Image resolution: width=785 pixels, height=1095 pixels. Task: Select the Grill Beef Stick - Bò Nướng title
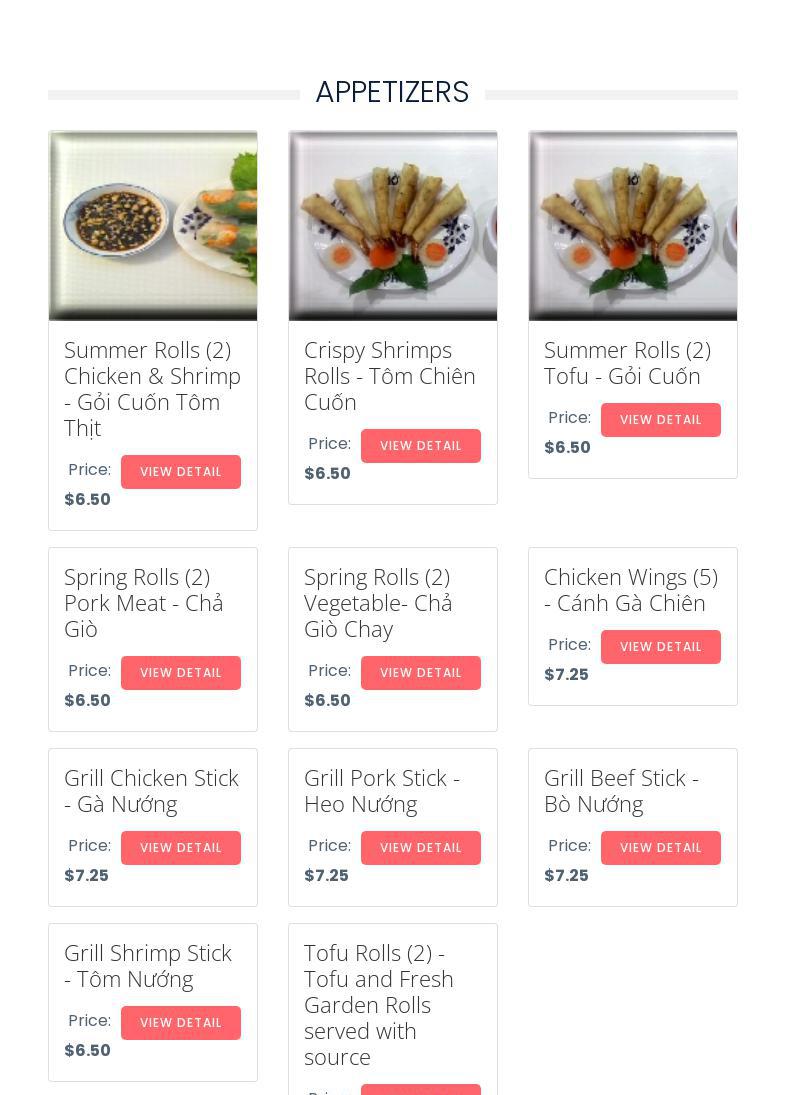[621, 791]
